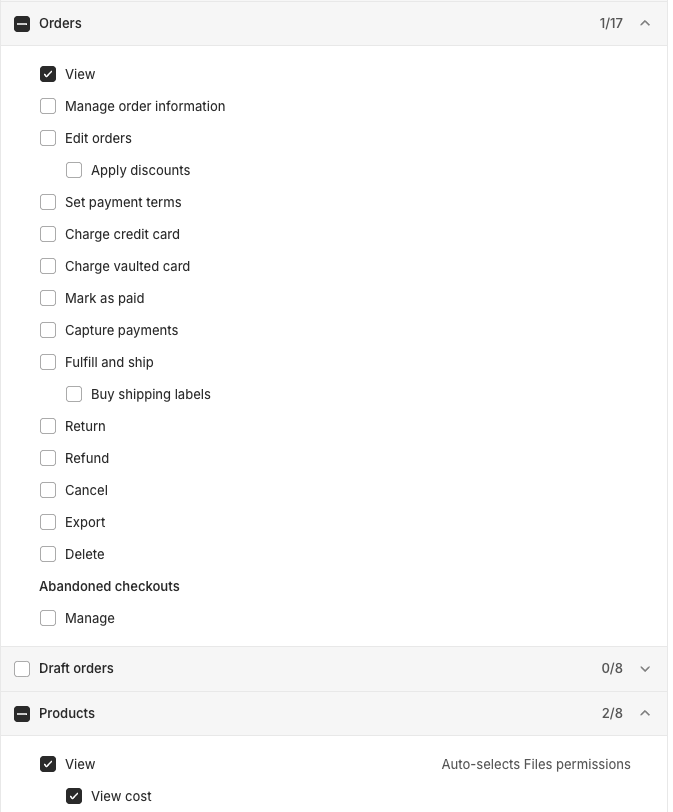The width and height of the screenshot is (673, 812).
Task: Enable Charge credit card permission
Action: tap(48, 234)
